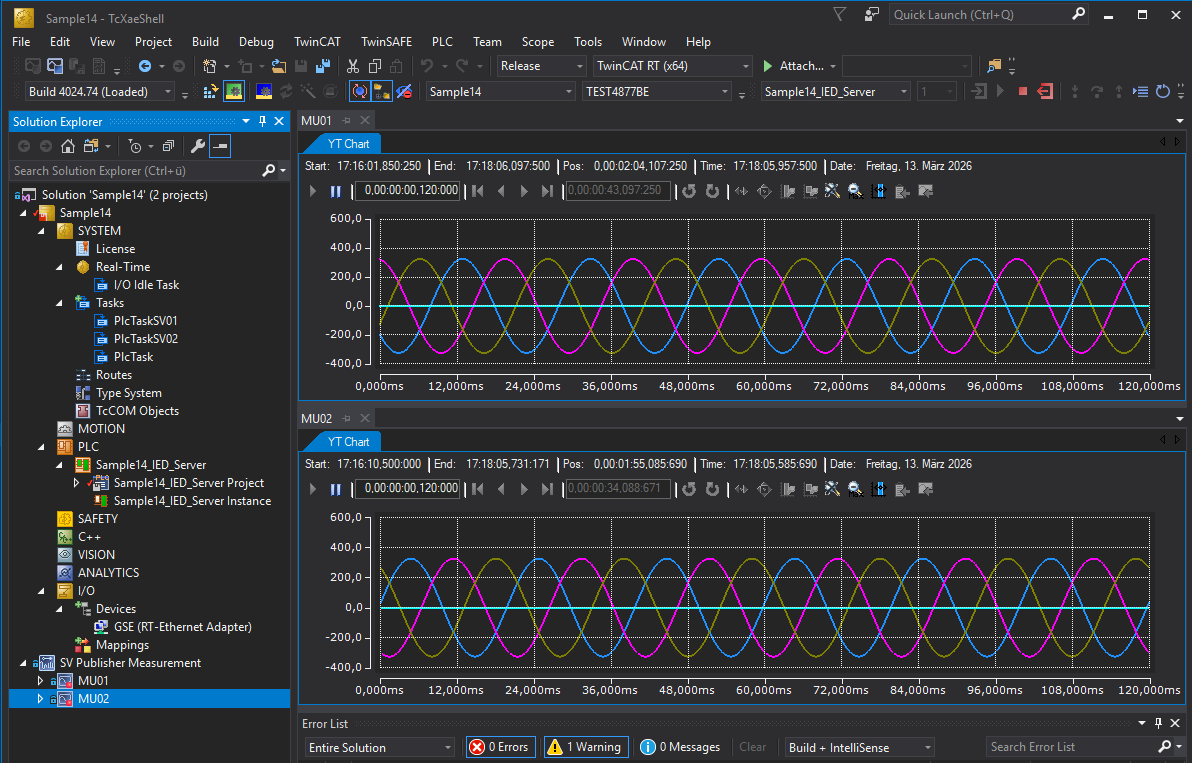Click the green Start debug arrow
Image resolution: width=1192 pixels, height=763 pixels.
click(x=768, y=66)
